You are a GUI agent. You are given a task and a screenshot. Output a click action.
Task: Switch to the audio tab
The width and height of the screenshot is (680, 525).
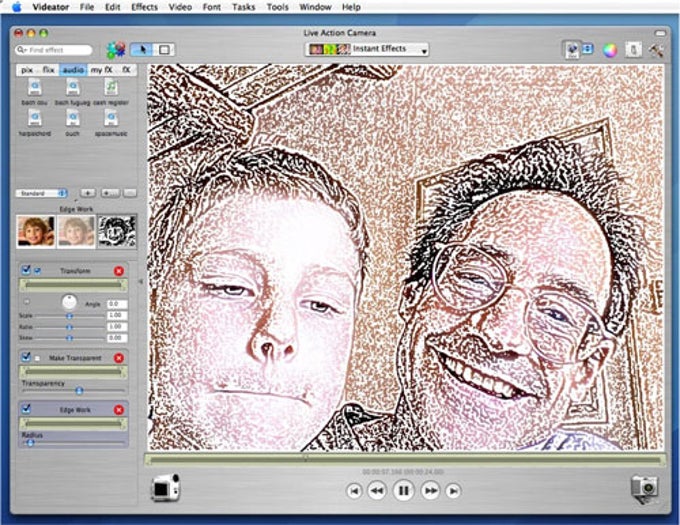(73, 70)
